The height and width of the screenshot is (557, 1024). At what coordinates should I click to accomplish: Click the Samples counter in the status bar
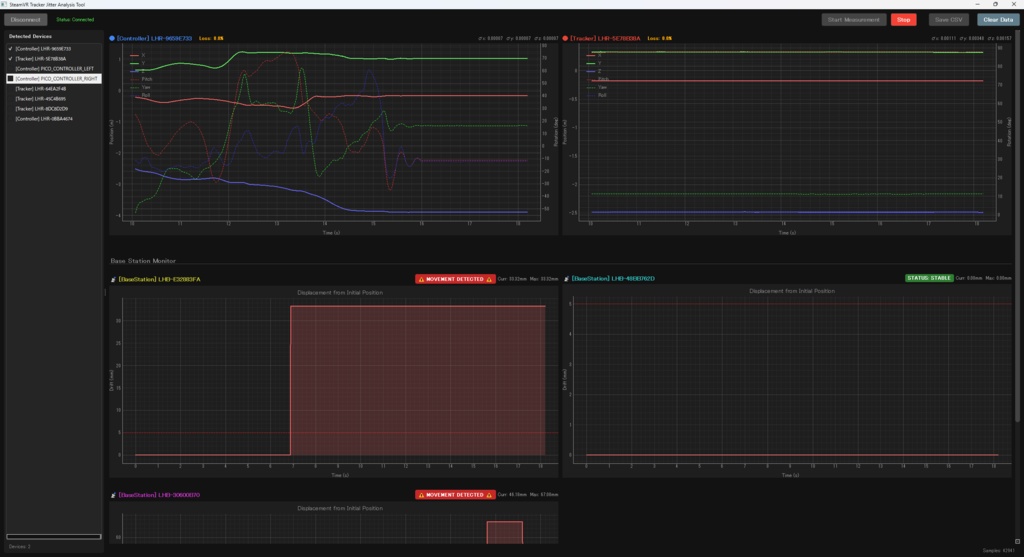[999, 550]
